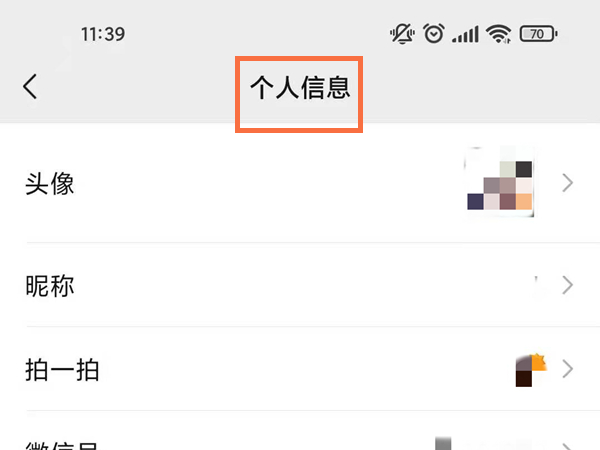Tap the 个人信息 page title
600x450 pixels.
click(300, 88)
